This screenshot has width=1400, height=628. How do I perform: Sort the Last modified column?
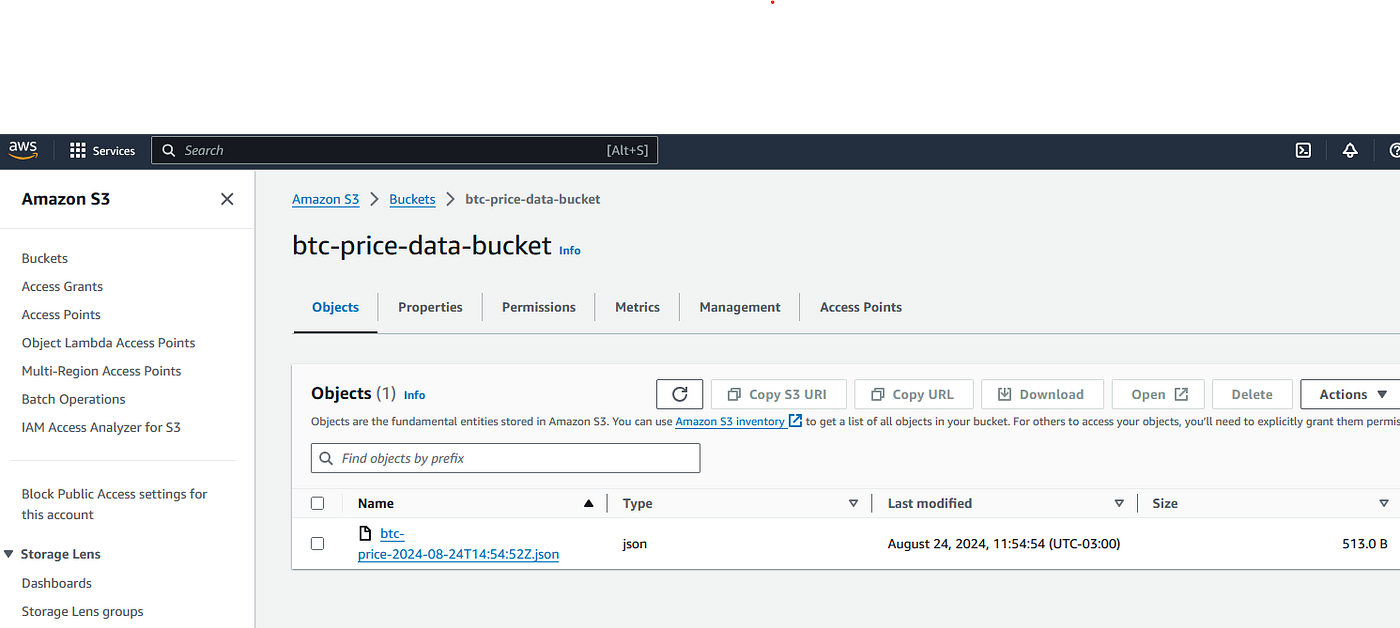1119,503
